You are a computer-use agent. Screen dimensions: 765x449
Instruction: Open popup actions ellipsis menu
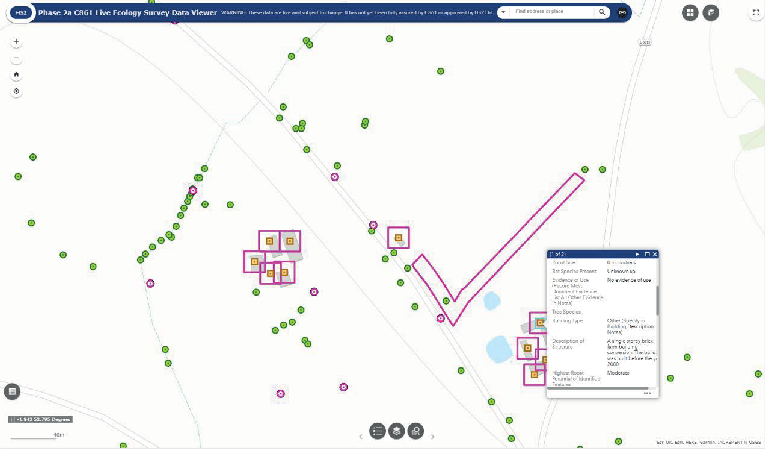pos(647,393)
